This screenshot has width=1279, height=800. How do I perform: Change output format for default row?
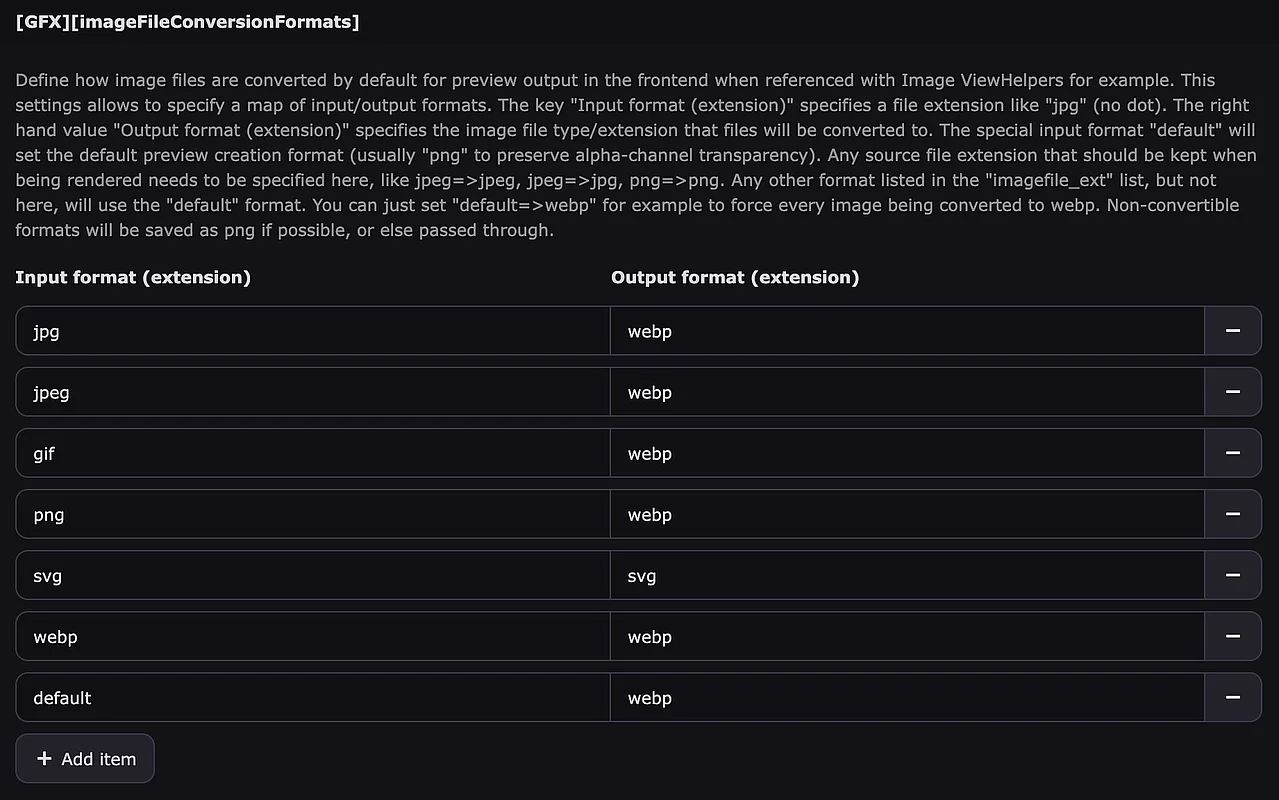pos(906,697)
